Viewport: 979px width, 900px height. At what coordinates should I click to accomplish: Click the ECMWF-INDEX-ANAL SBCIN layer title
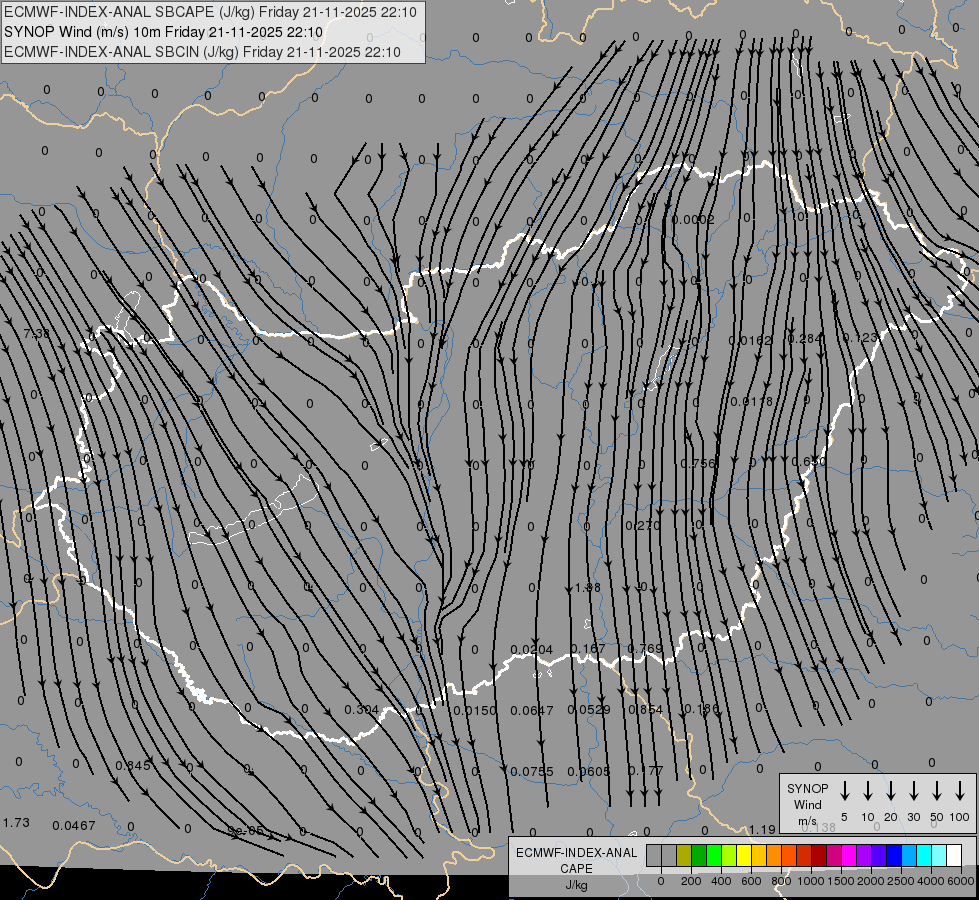(x=202, y=52)
